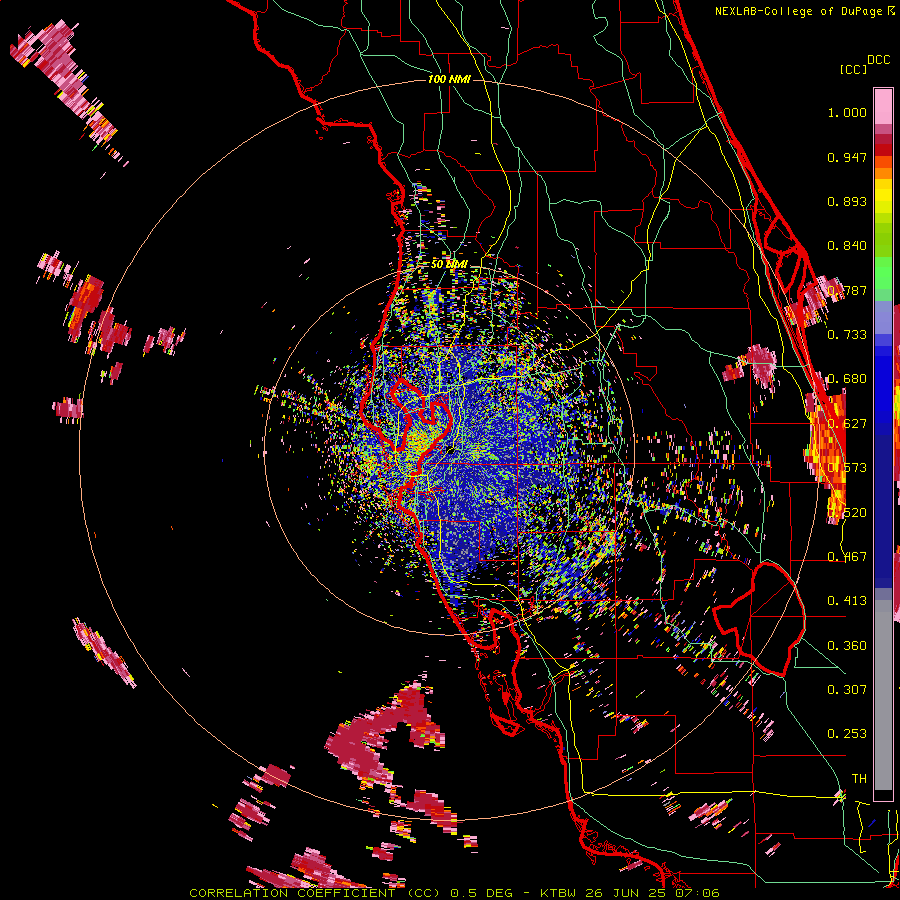Click the 0.413 scale value

click(x=847, y=601)
